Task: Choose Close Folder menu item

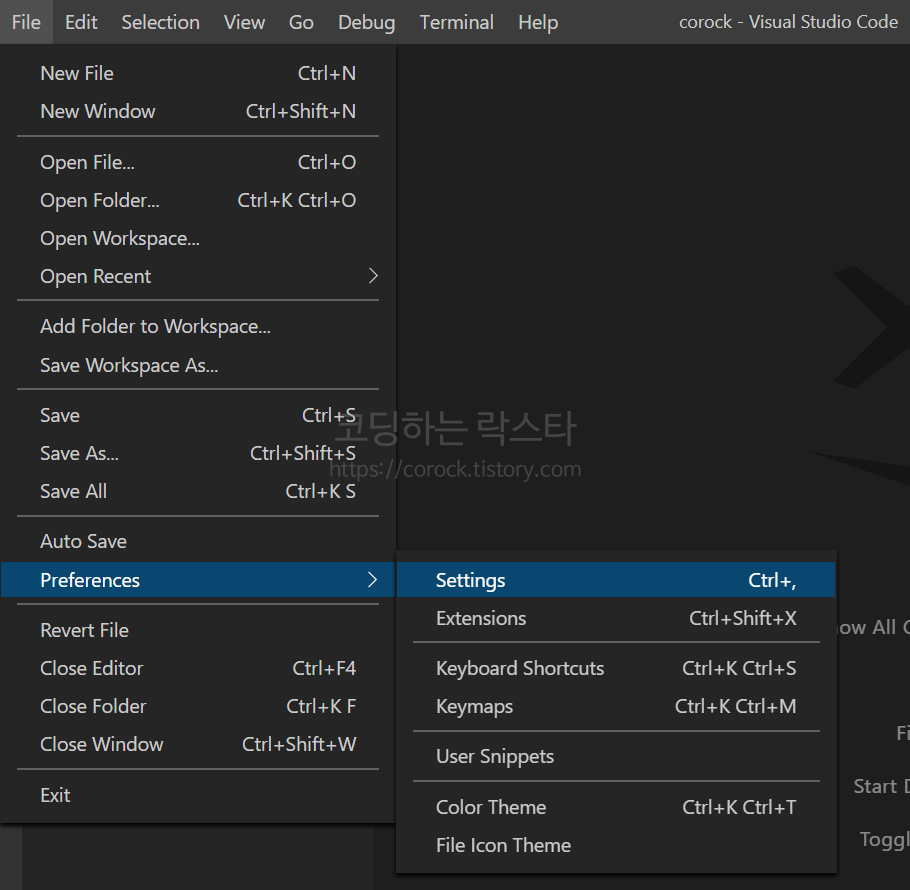Action: [198, 706]
